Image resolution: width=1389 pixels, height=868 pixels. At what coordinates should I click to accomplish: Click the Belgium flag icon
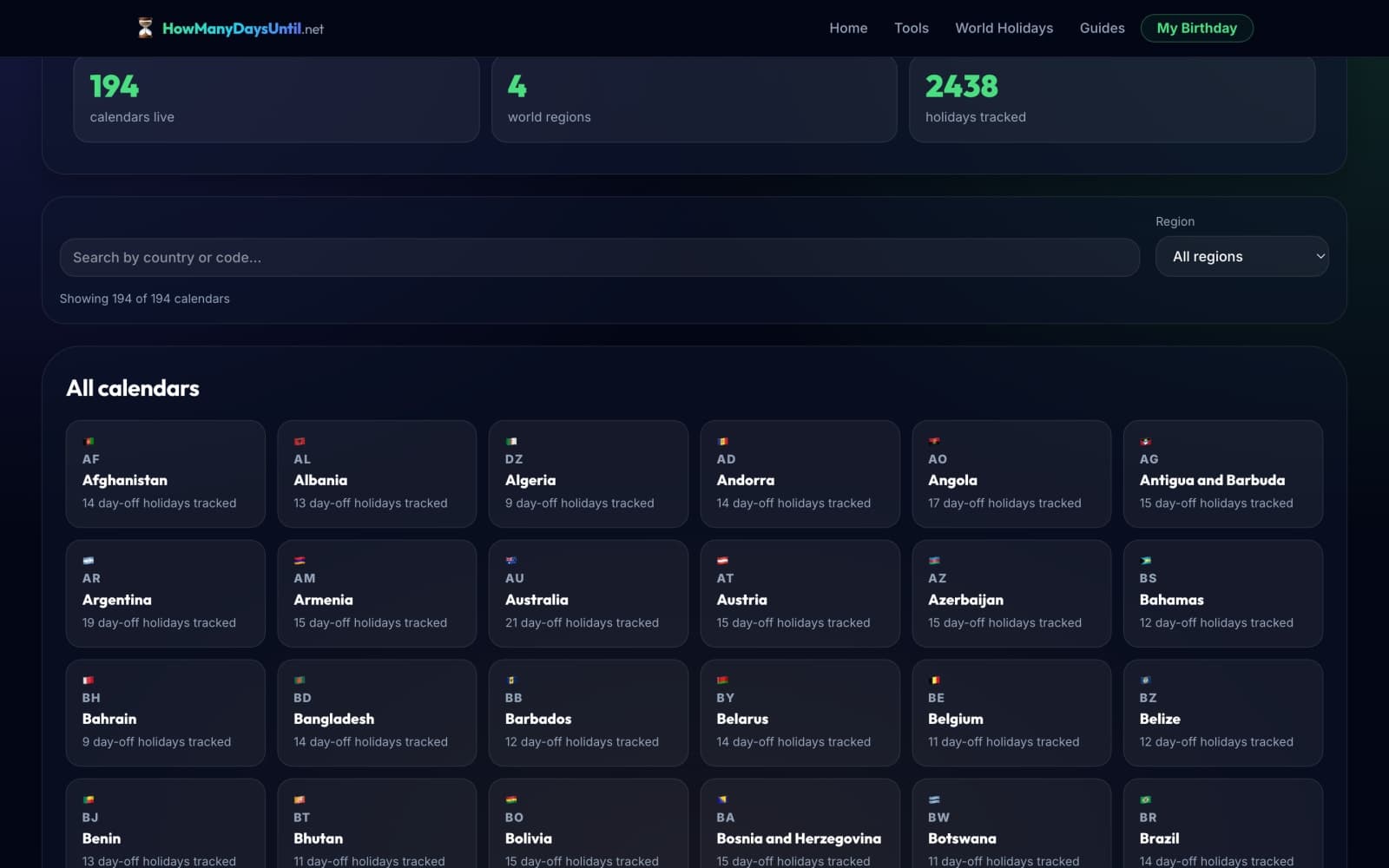(934, 681)
